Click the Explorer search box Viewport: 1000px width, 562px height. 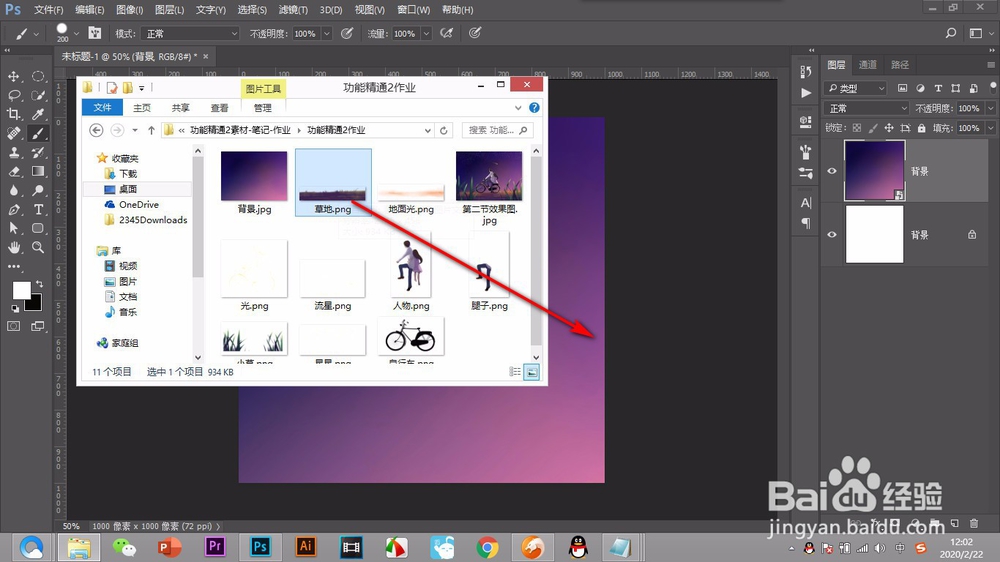point(497,130)
